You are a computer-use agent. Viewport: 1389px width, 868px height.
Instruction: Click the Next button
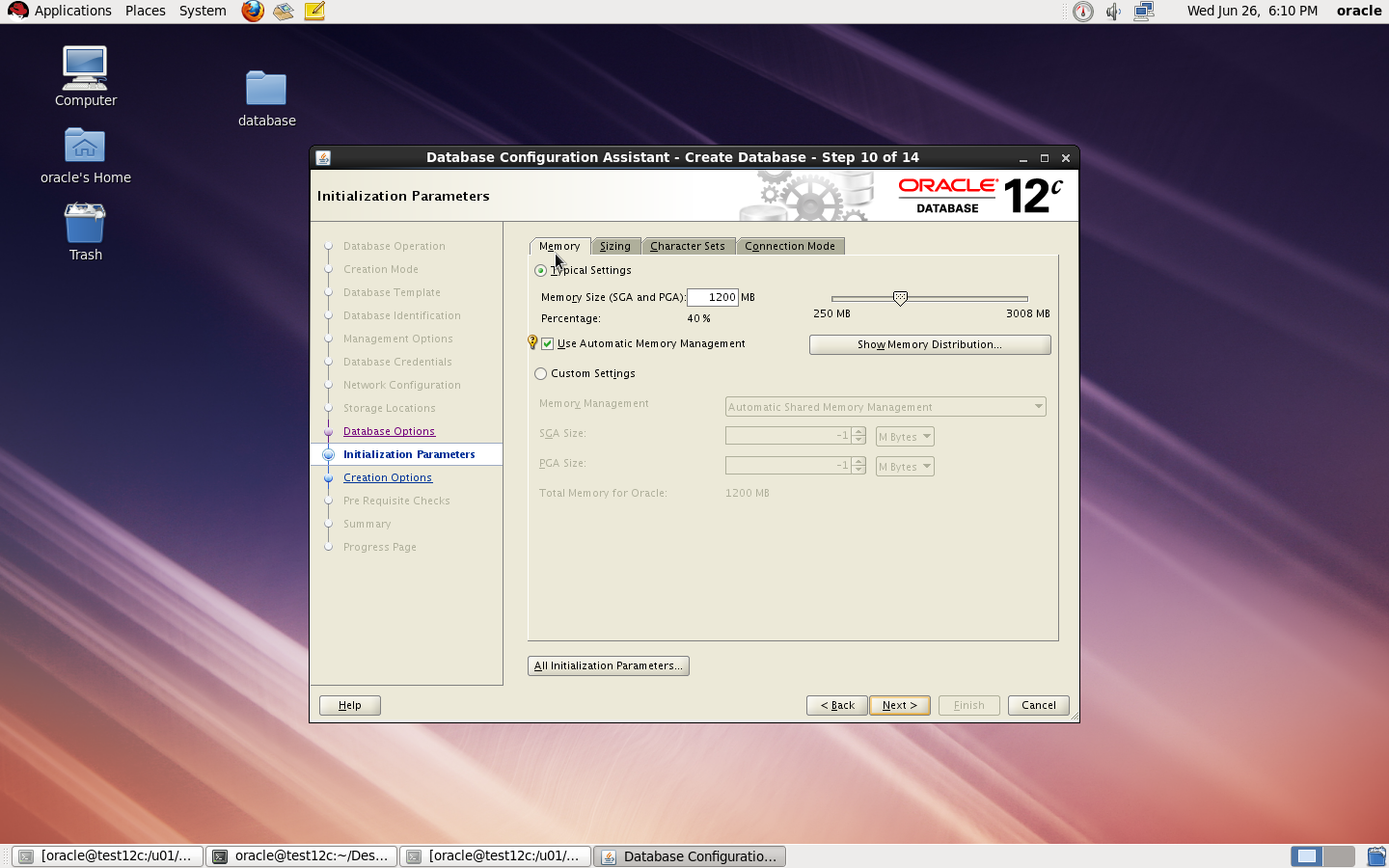pos(899,705)
